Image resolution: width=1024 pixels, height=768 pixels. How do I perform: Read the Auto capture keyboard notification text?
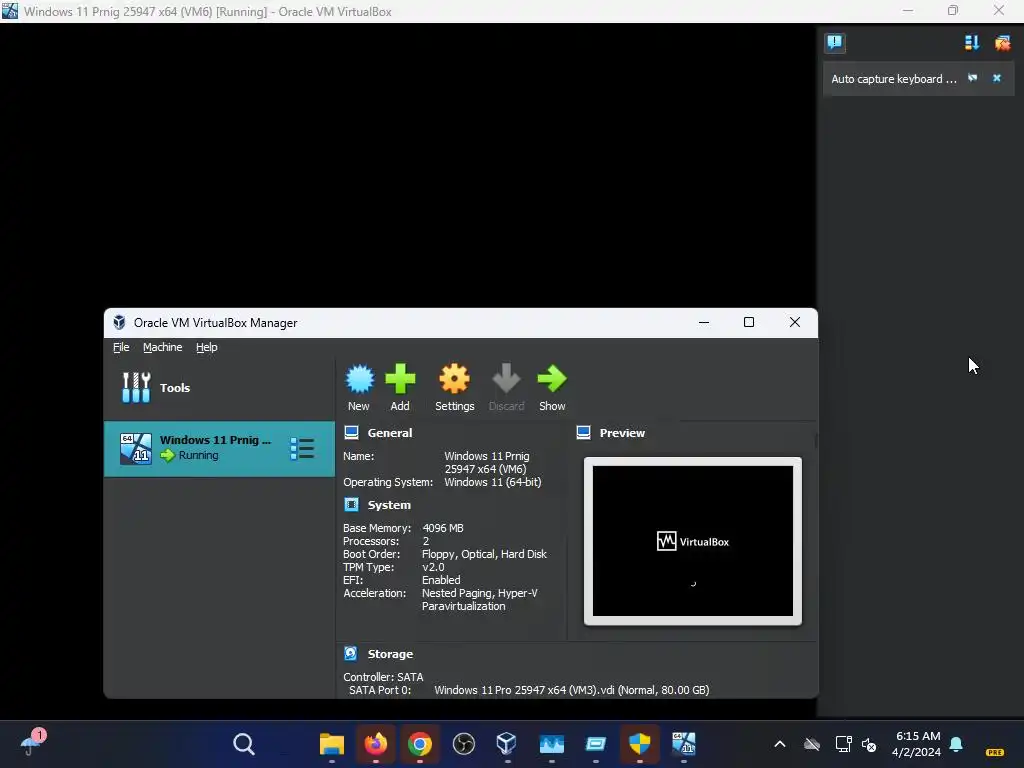893,79
